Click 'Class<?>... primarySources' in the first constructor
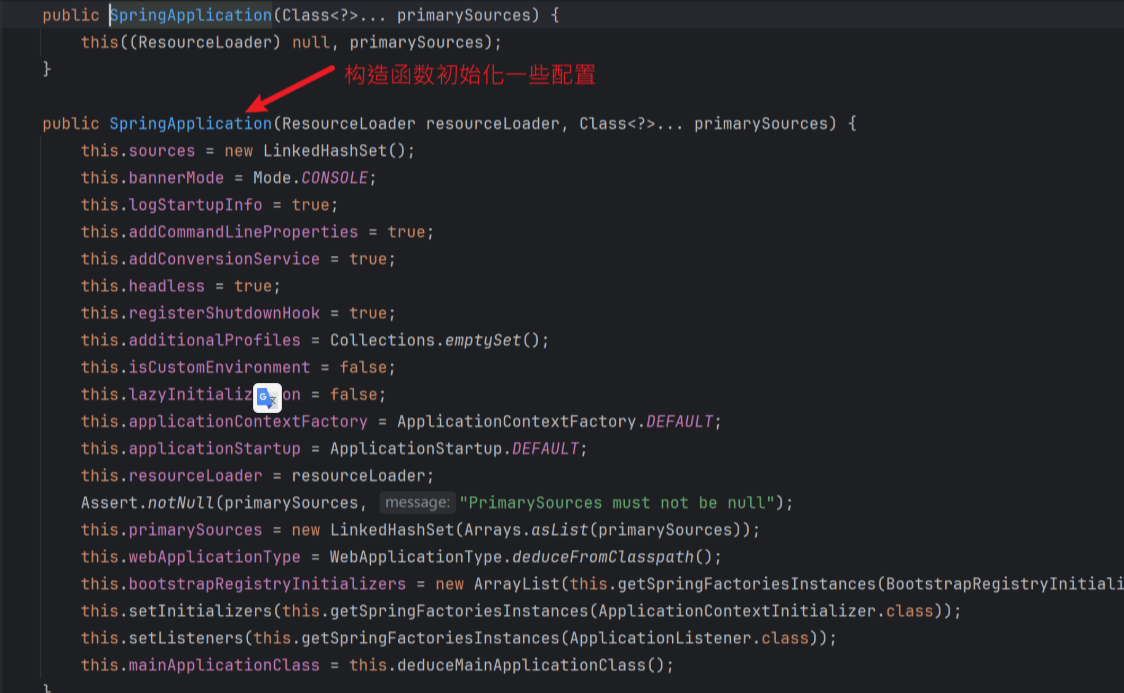The height and width of the screenshot is (693, 1124). [406, 15]
